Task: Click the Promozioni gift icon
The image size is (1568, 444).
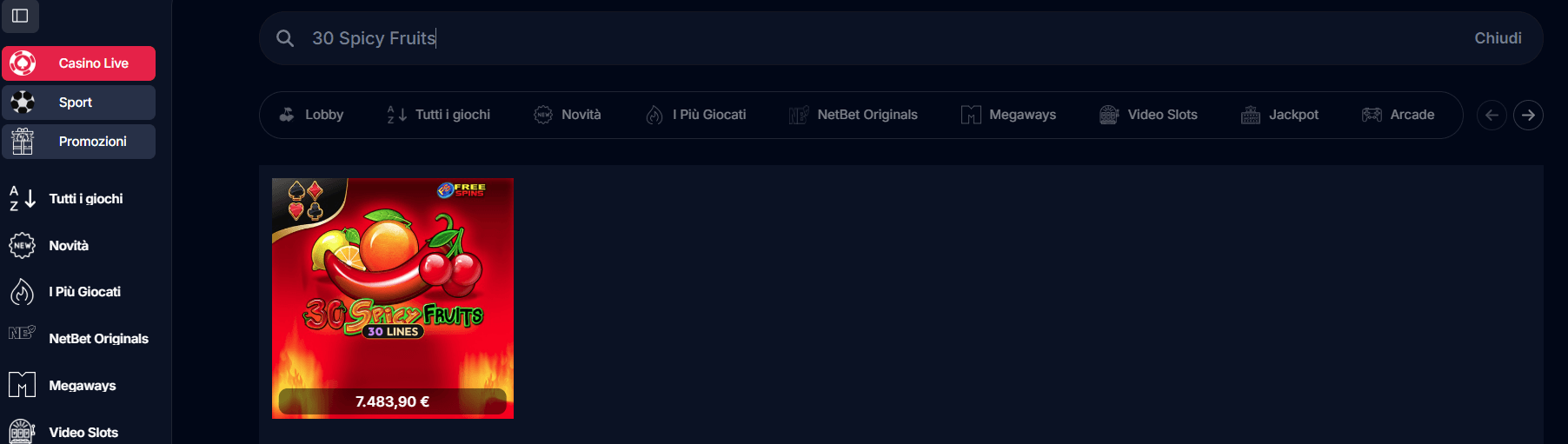Action: [x=23, y=142]
